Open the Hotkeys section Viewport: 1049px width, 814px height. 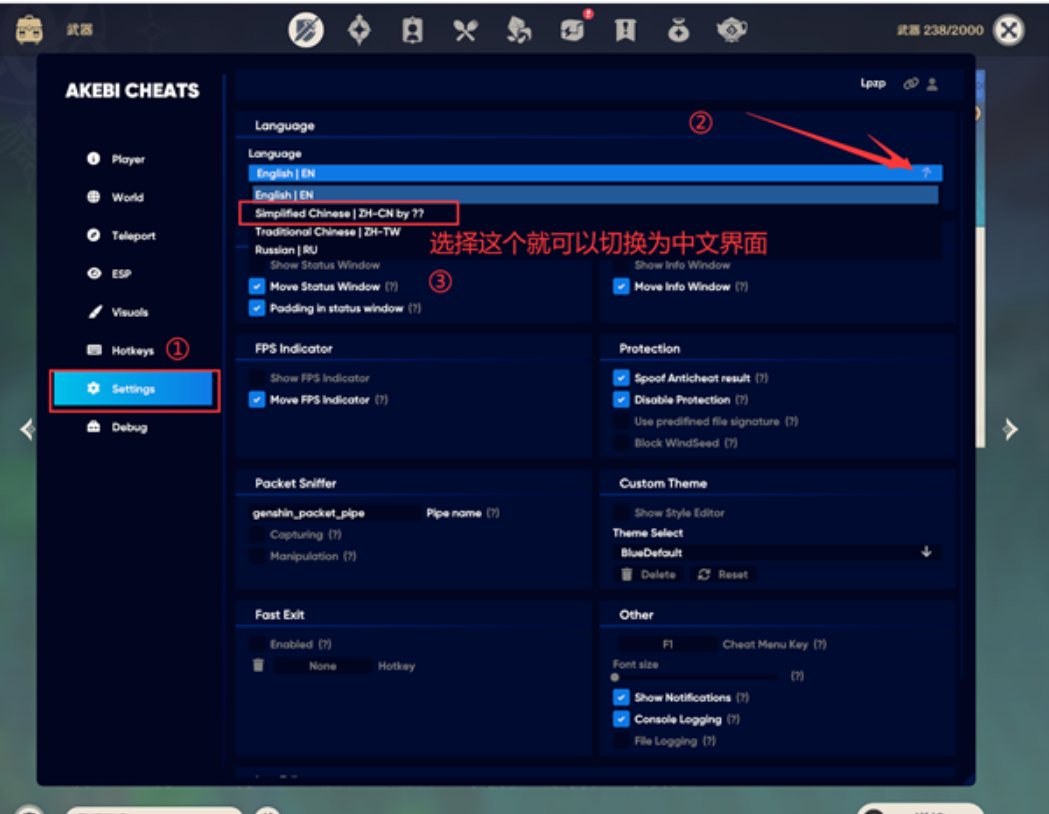click(x=134, y=350)
